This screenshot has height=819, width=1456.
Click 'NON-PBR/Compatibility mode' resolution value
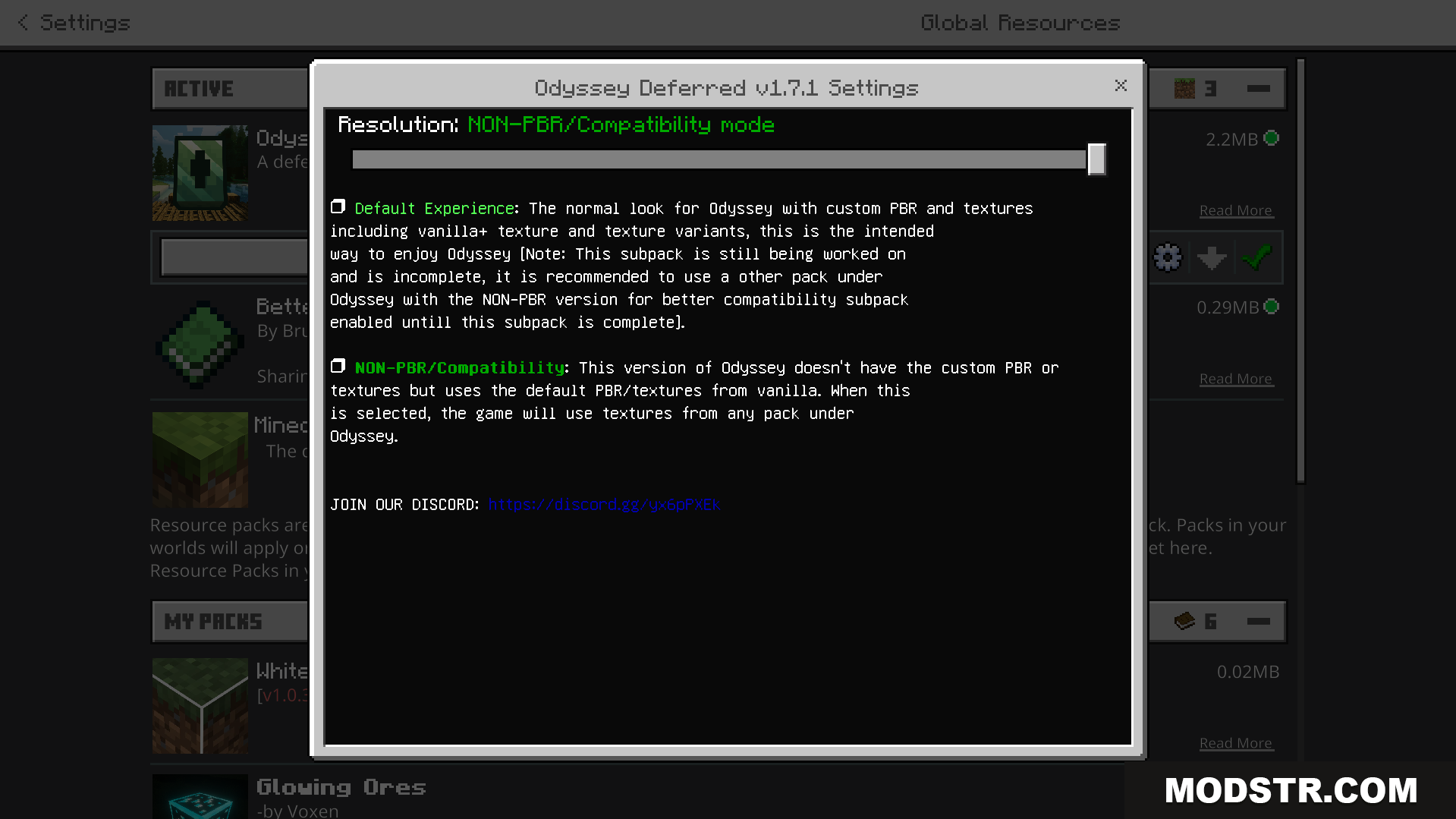[621, 124]
